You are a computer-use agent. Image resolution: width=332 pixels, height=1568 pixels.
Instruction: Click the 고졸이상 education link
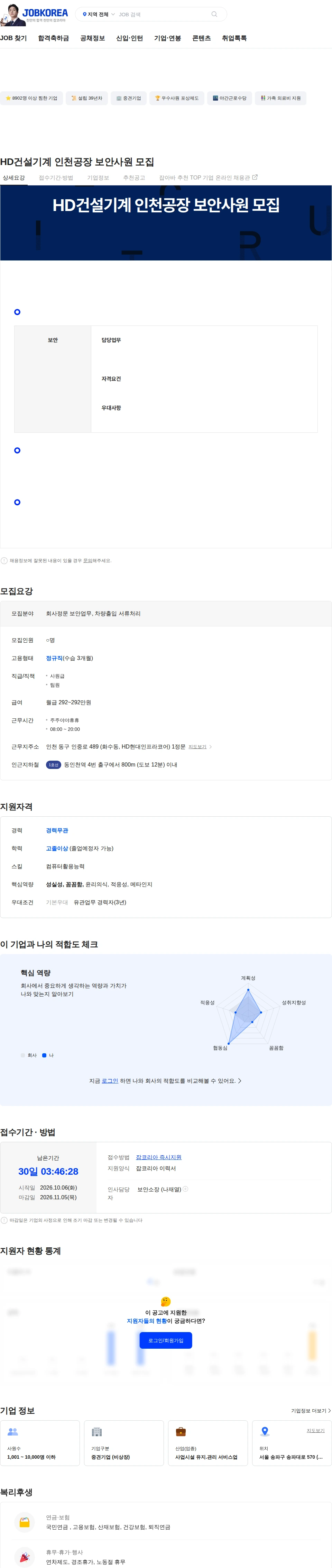pos(57,849)
